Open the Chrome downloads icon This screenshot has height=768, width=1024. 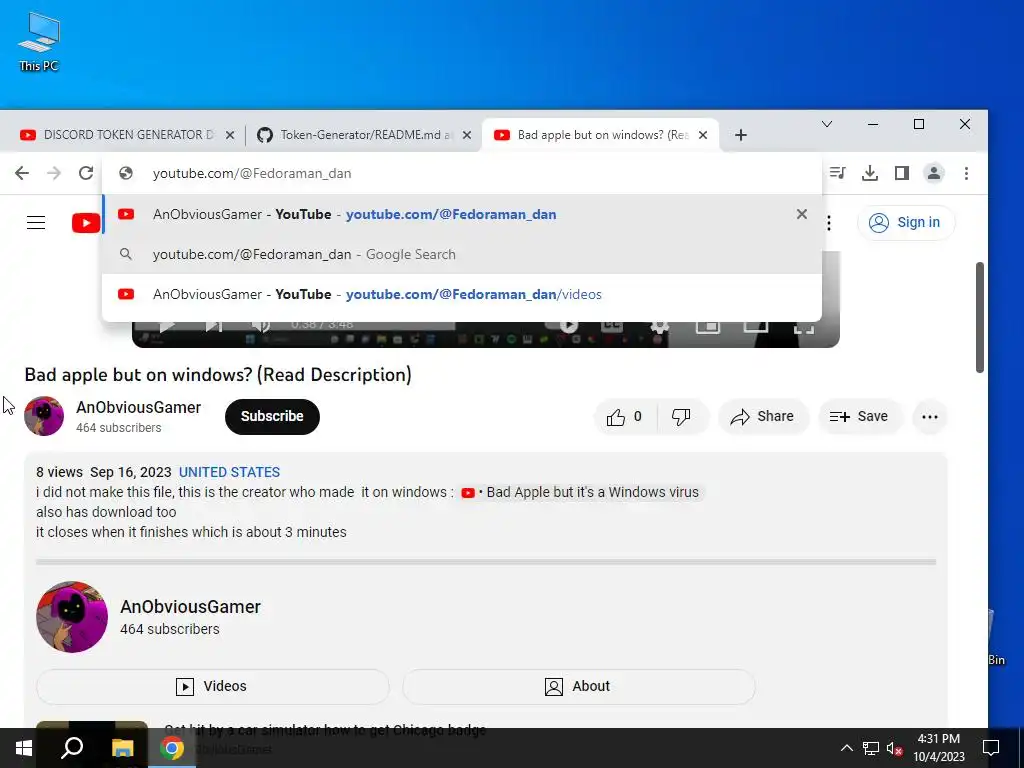tap(870, 173)
